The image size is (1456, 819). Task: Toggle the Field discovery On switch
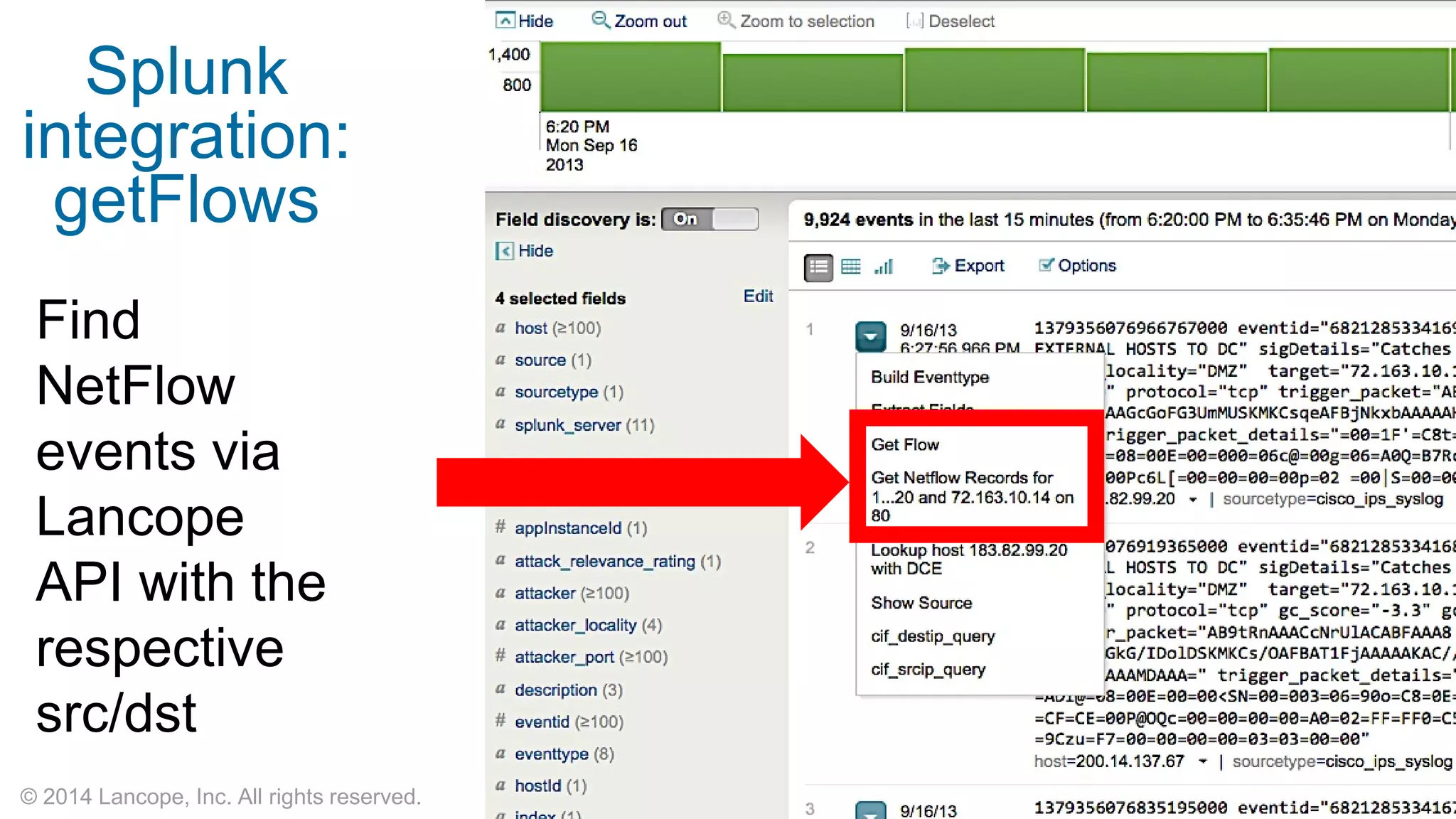point(710,219)
